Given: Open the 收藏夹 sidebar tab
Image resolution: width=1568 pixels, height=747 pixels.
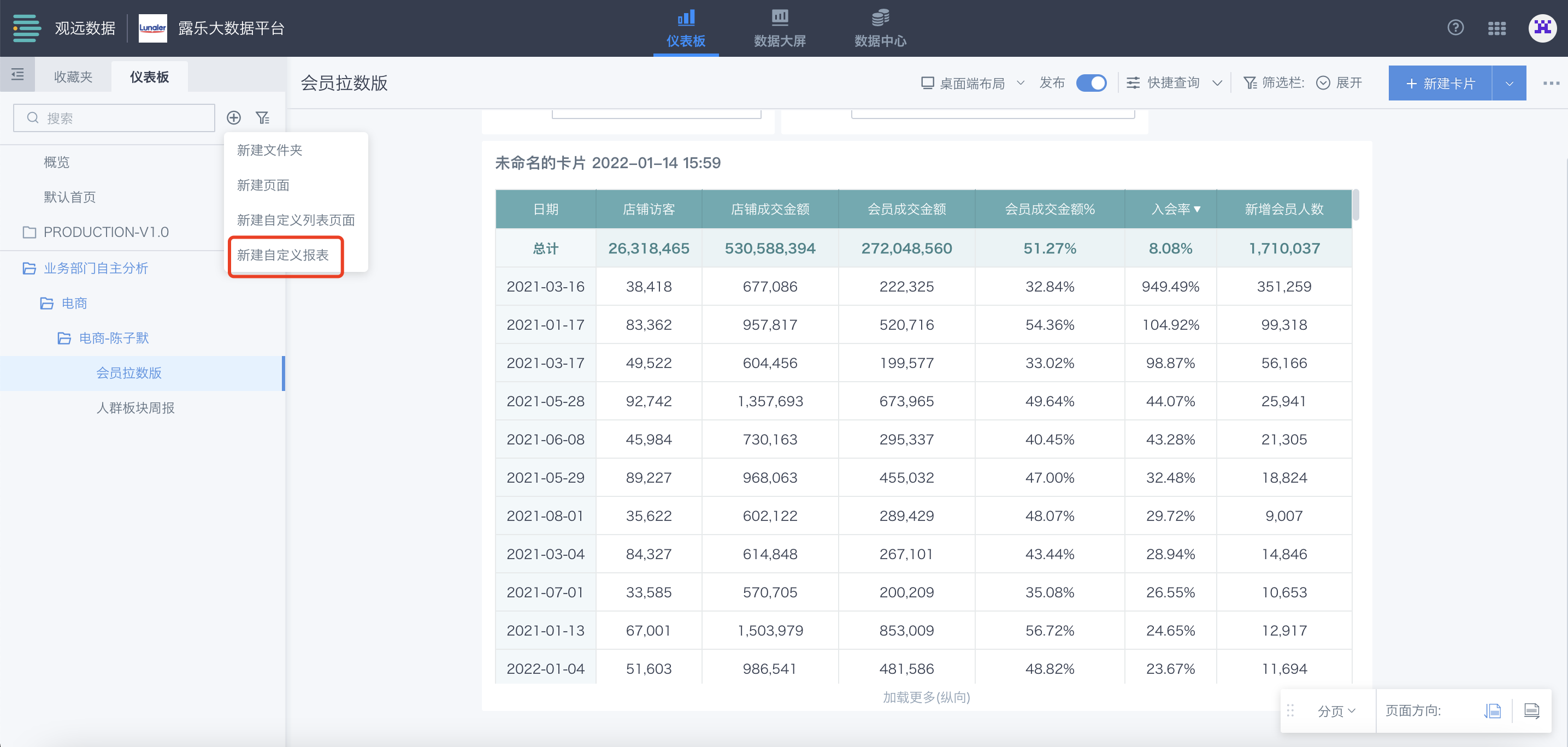Looking at the screenshot, I should click(73, 76).
